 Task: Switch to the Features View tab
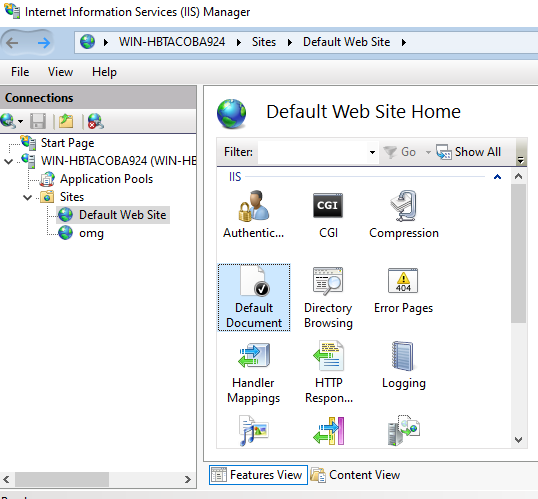(x=258, y=475)
